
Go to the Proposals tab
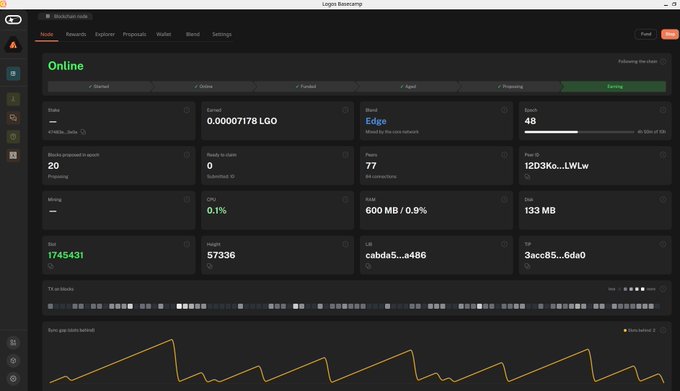[134, 34]
